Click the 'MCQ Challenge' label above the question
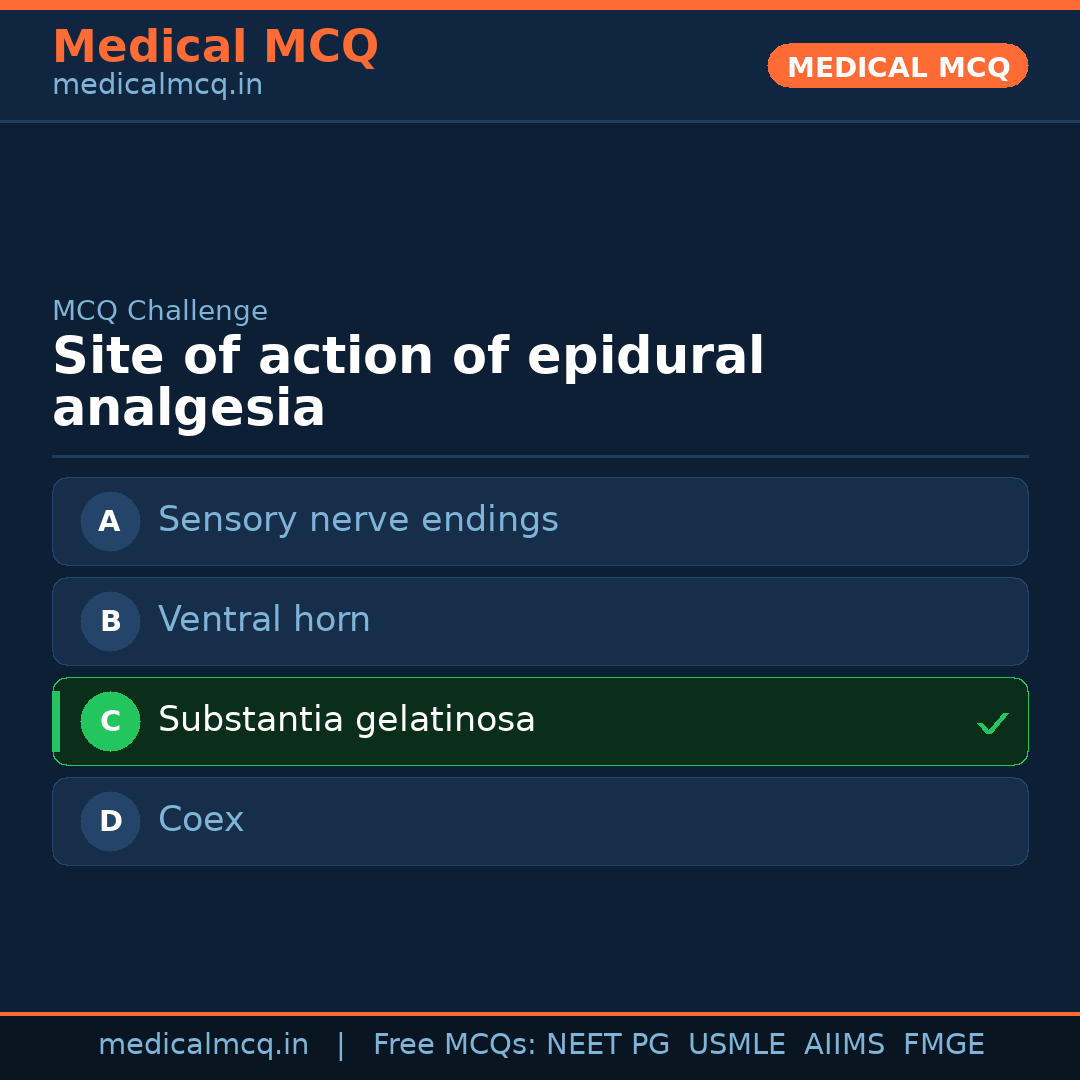This screenshot has width=1080, height=1080. pyautogui.click(x=160, y=311)
